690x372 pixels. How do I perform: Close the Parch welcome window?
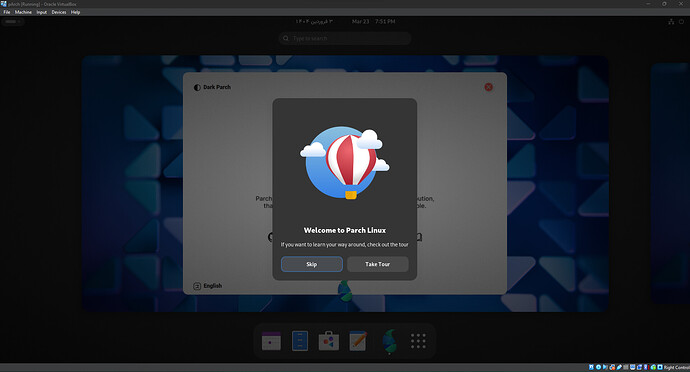click(488, 87)
